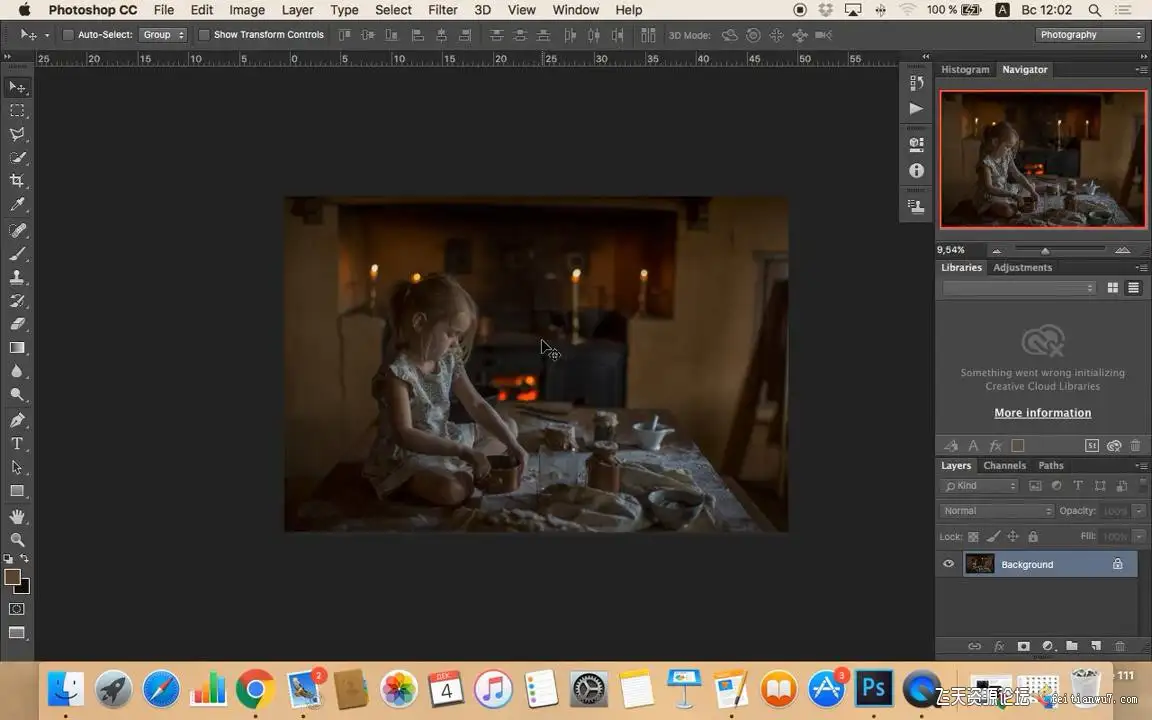Image resolution: width=1152 pixels, height=720 pixels.
Task: Toggle lock position icon
Action: (x=1013, y=537)
